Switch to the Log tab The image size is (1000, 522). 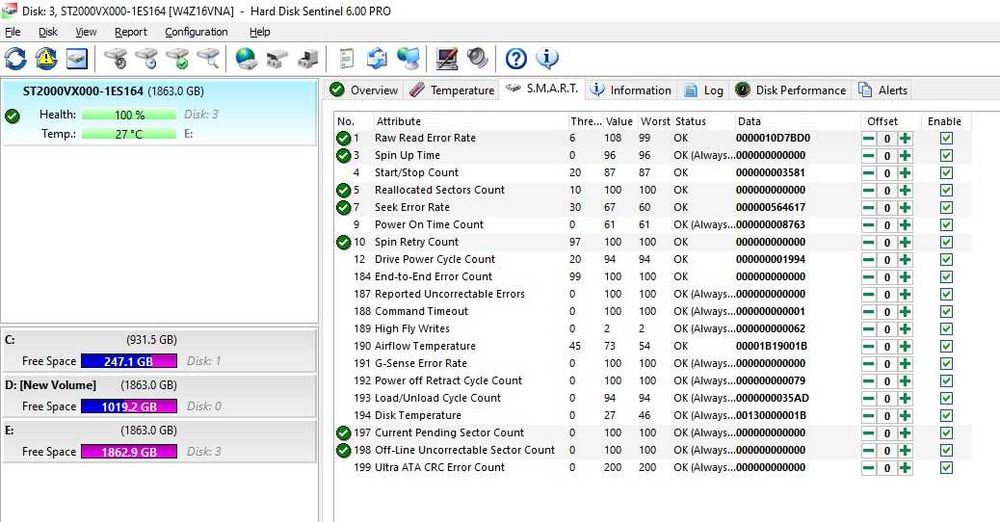click(x=703, y=90)
